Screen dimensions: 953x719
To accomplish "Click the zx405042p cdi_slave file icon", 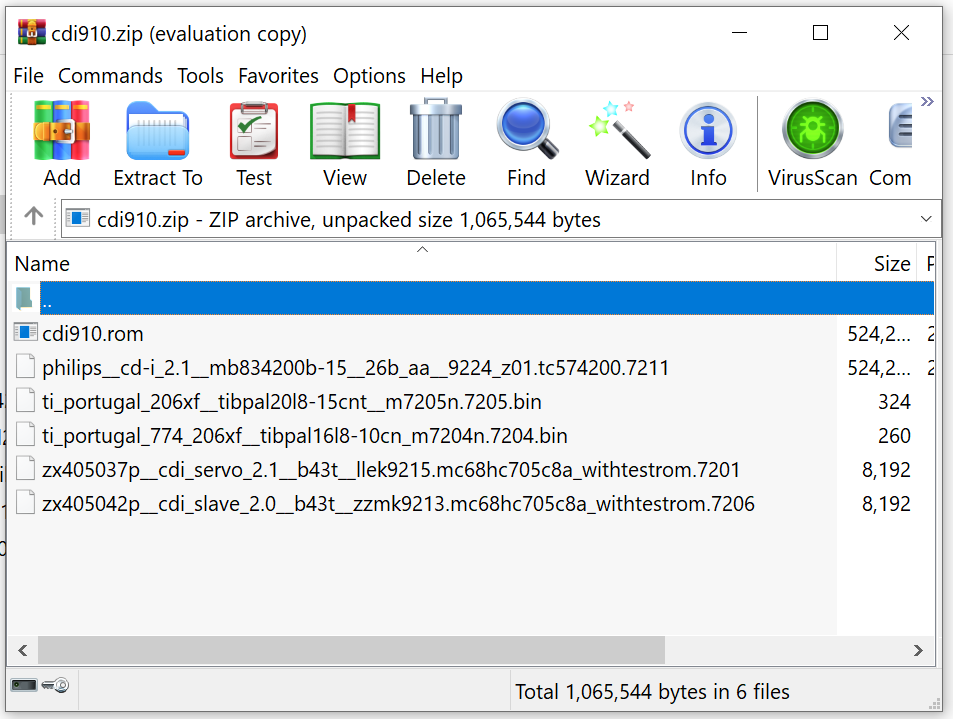I will click(x=26, y=503).
